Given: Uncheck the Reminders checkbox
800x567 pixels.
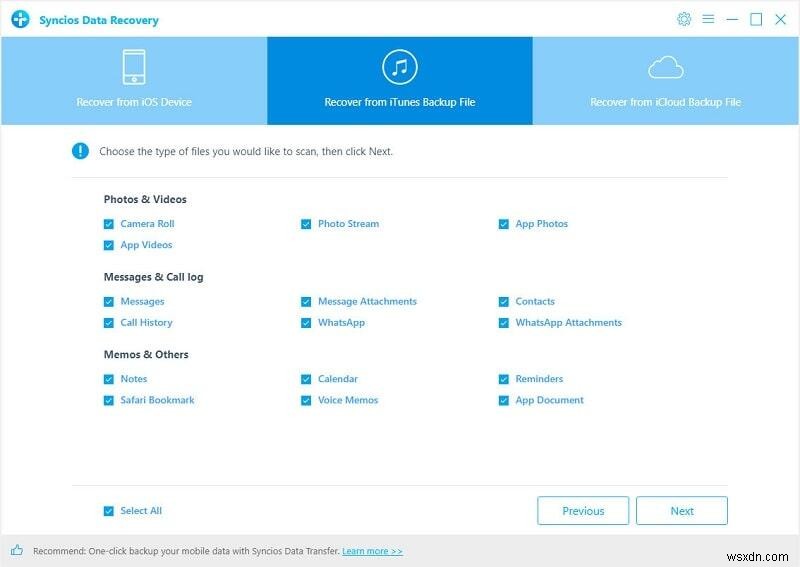Looking at the screenshot, I should coord(504,379).
